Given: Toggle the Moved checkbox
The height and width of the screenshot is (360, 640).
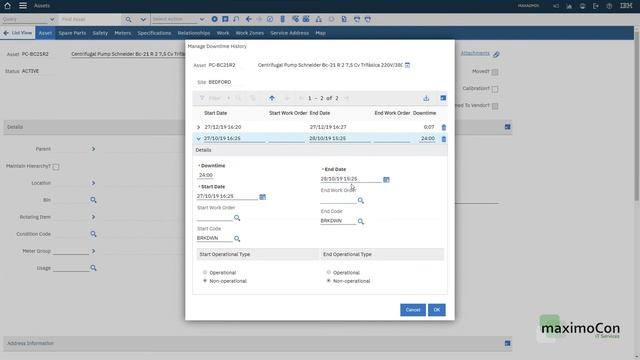Looking at the screenshot, I should click(495, 72).
